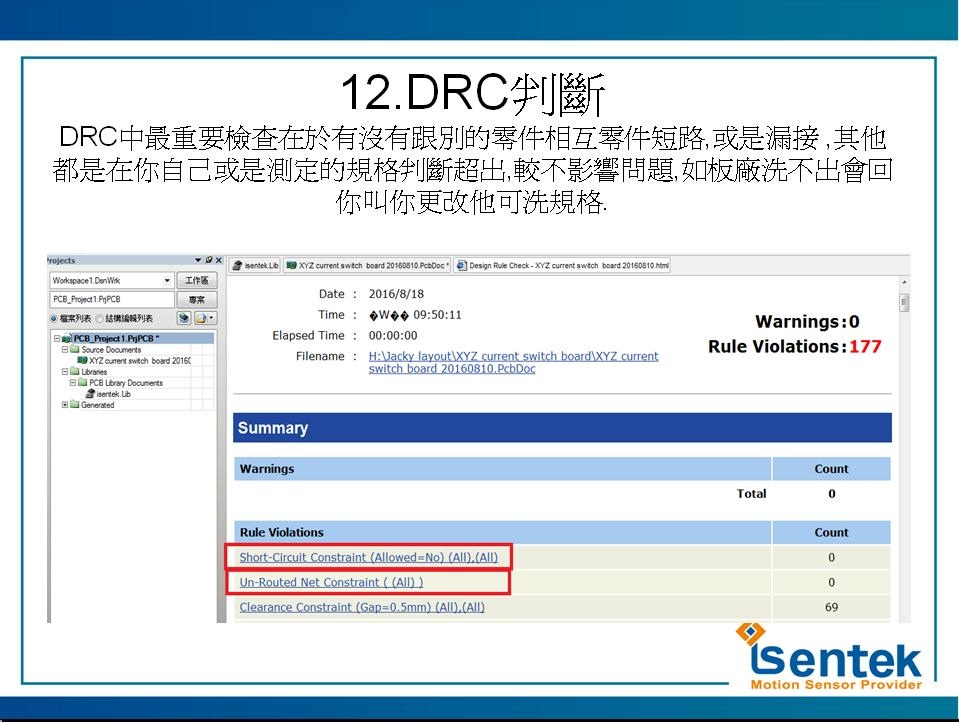Click the refresh project view icon
The height and width of the screenshot is (722, 959).
[x=184, y=318]
